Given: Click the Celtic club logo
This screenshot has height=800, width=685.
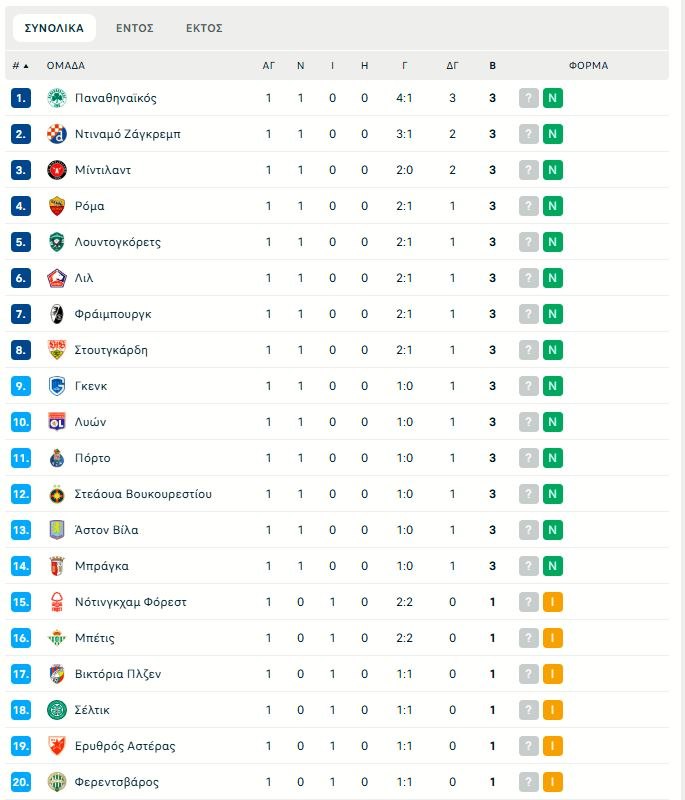Looking at the screenshot, I should pos(56,710).
